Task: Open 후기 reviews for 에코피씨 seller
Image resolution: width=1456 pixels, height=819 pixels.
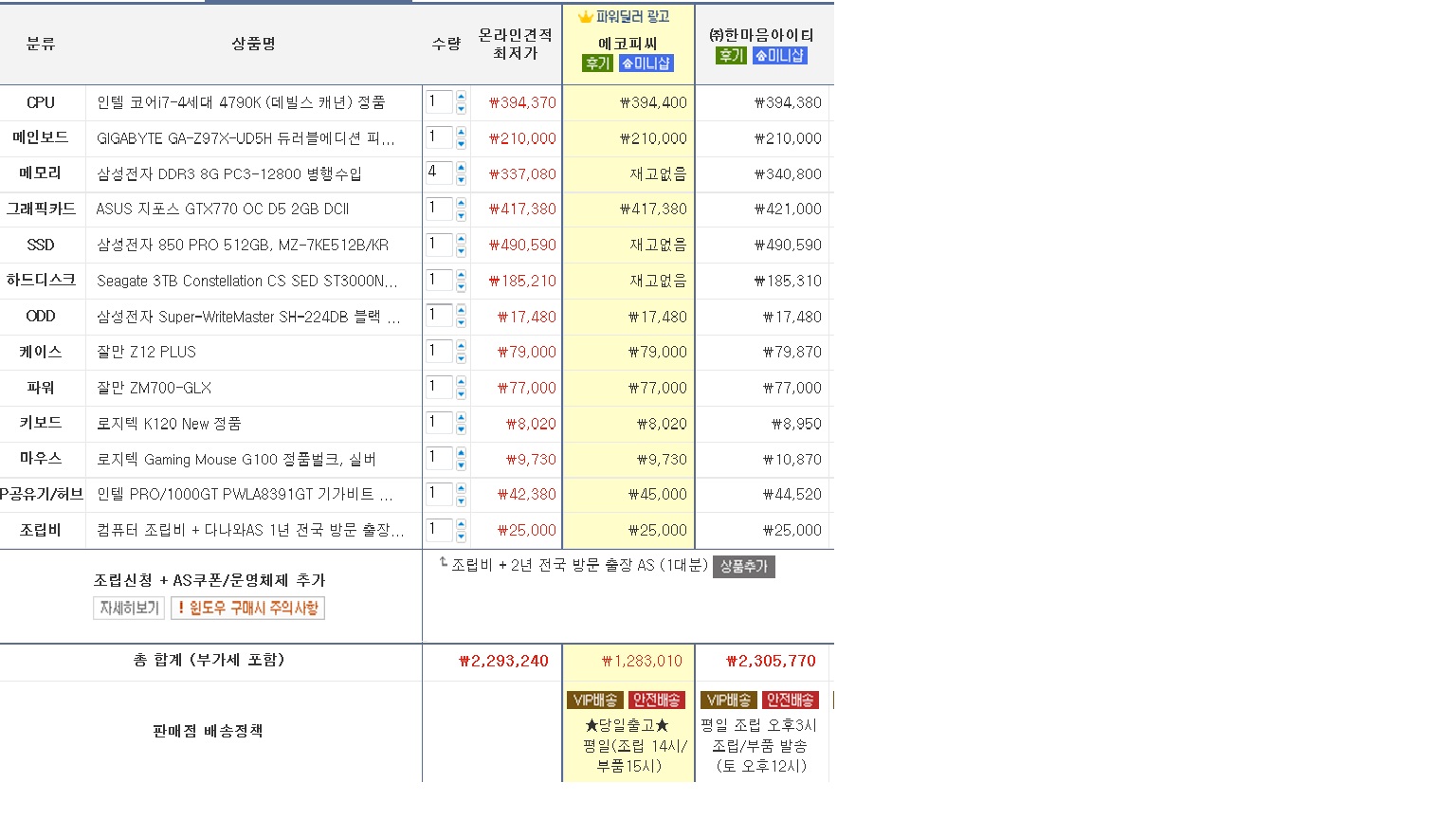Action: click(x=597, y=64)
